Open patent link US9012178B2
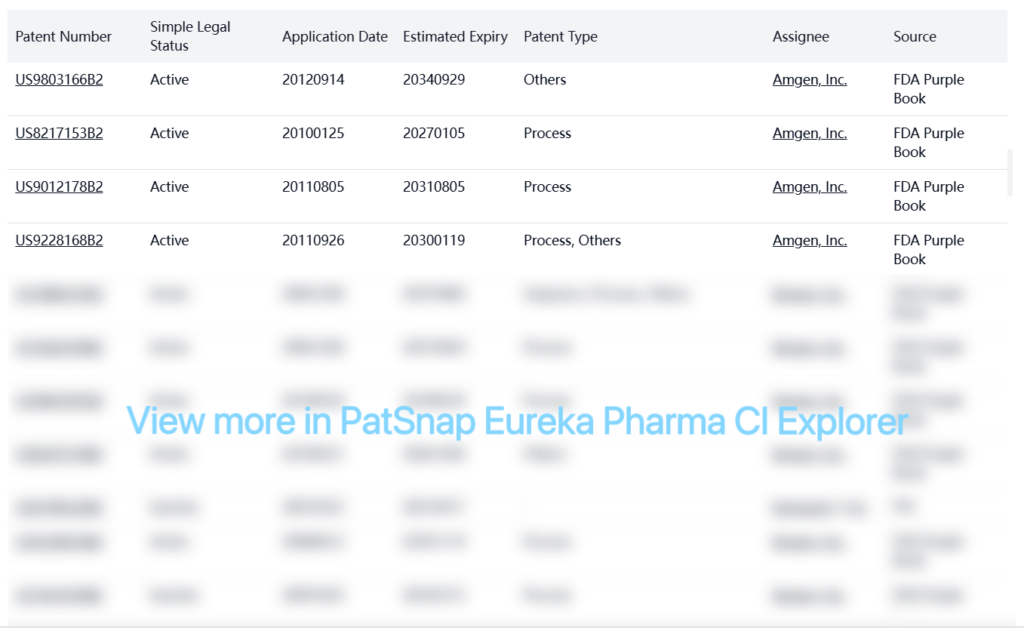This screenshot has height=628, width=1024. click(x=59, y=187)
